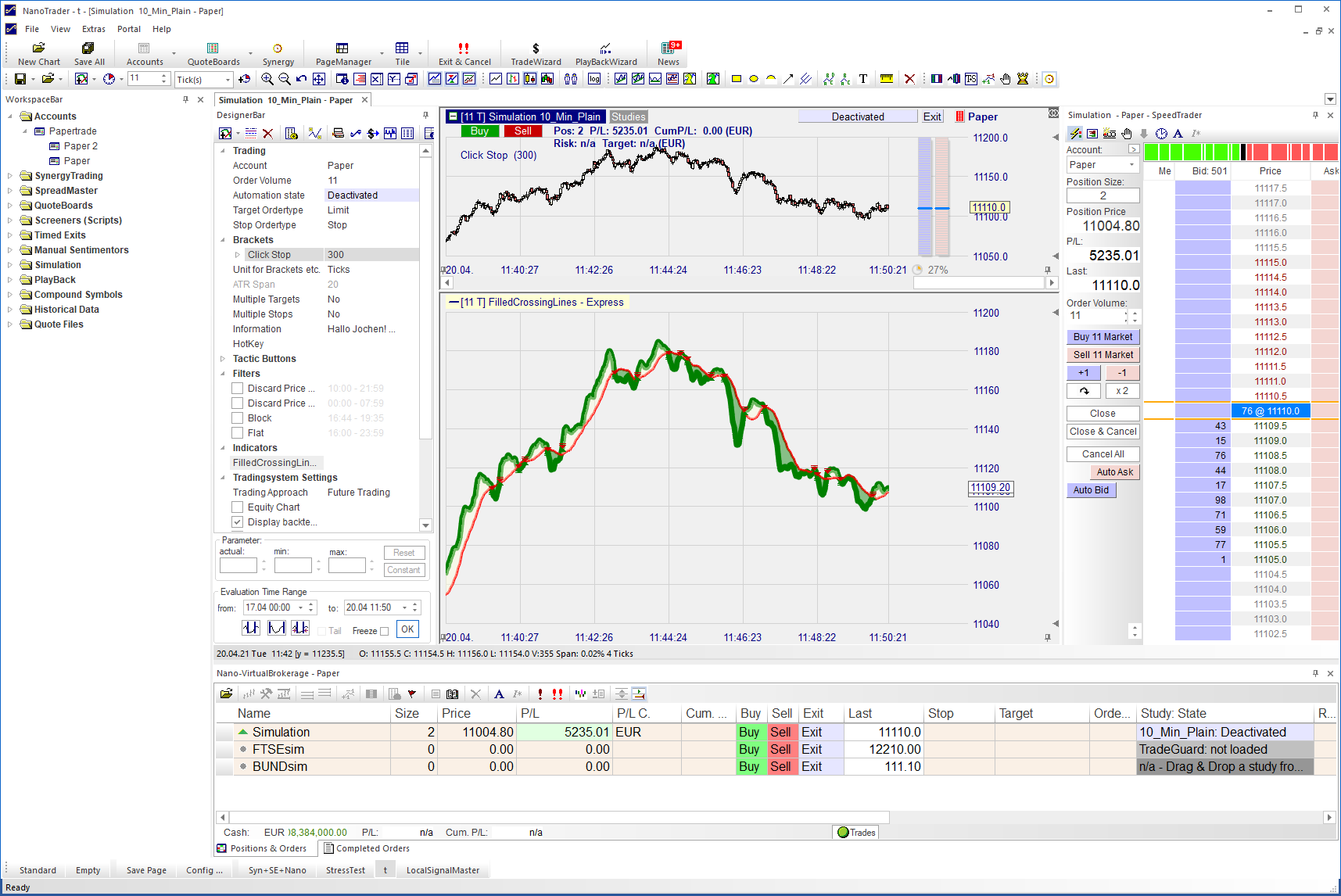1341x896 pixels.
Task: Open the Extras menu
Action: pyautogui.click(x=94, y=29)
